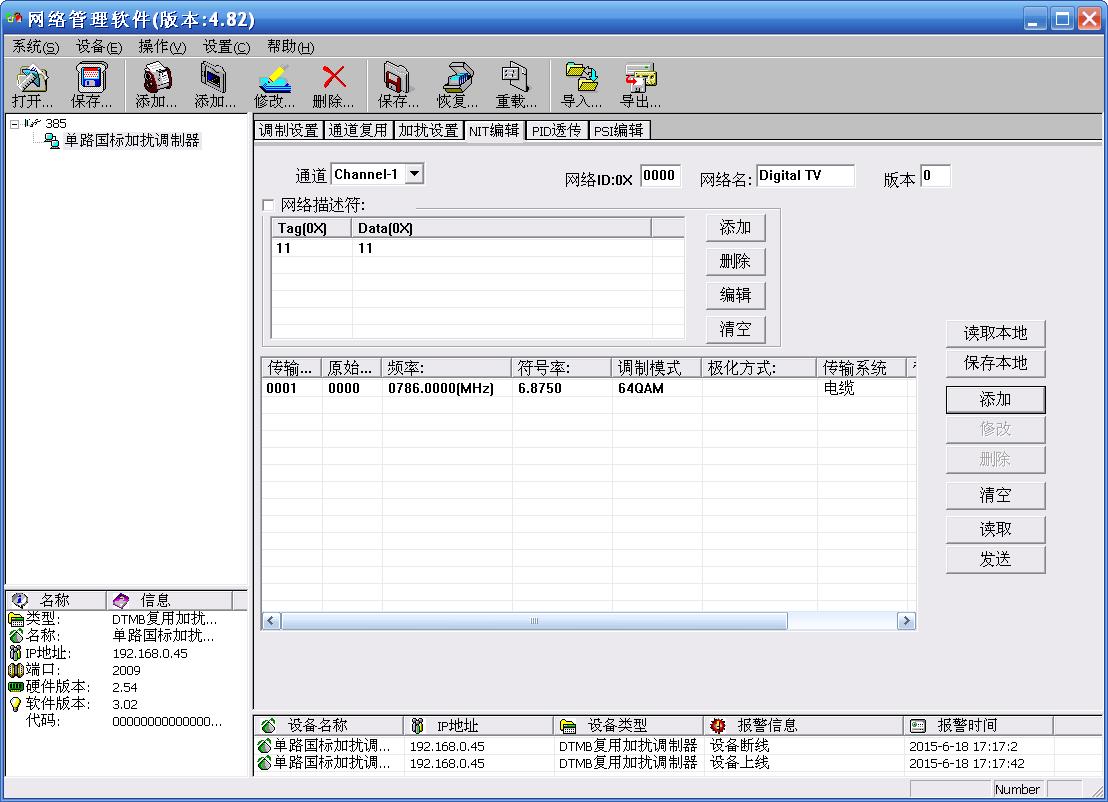Image resolution: width=1108 pixels, height=802 pixels.
Task: Click the 网络ID:0X input field
Action: pyautogui.click(x=660, y=176)
